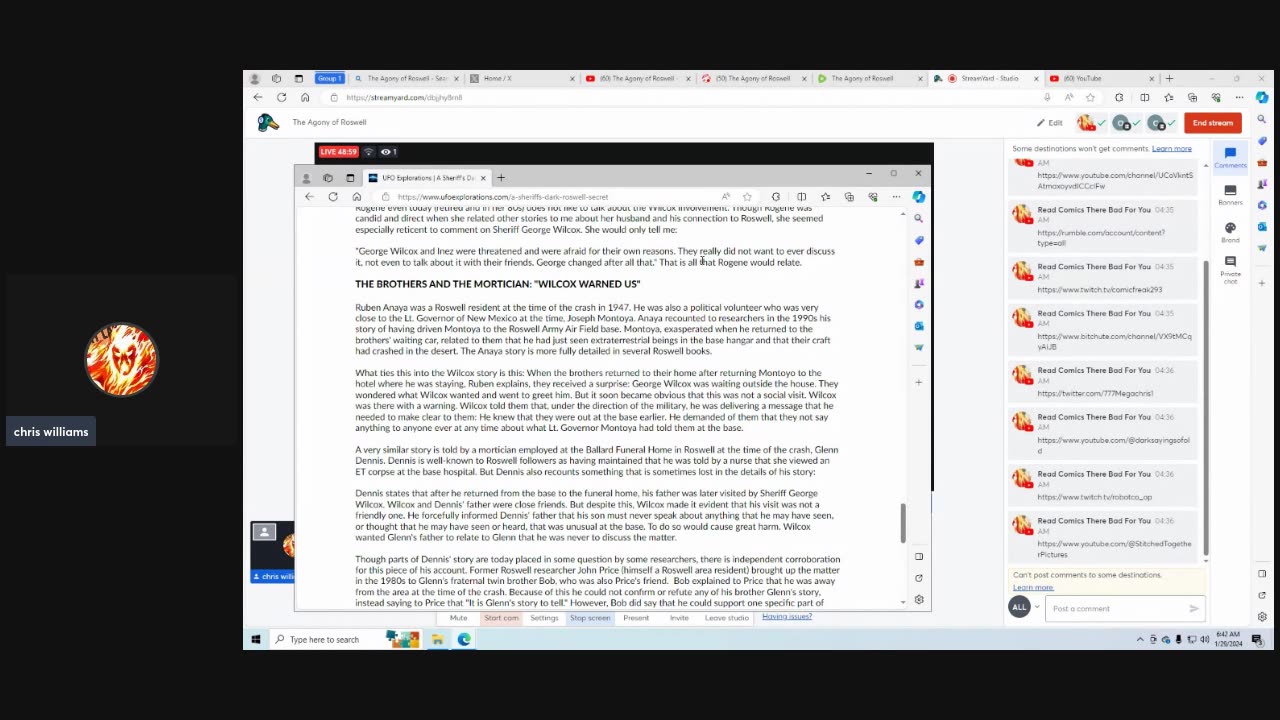
Task: Open the Group 1 tab group
Action: coord(329,78)
